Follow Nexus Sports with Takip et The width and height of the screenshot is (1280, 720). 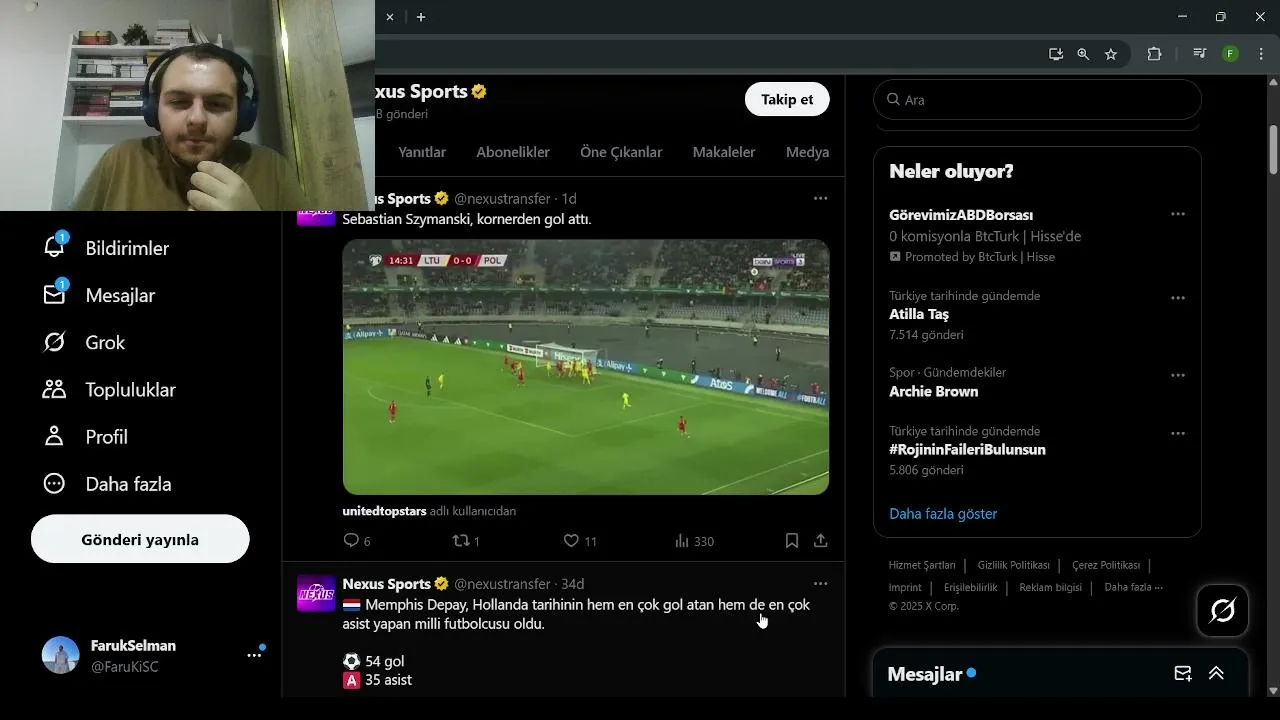point(787,99)
